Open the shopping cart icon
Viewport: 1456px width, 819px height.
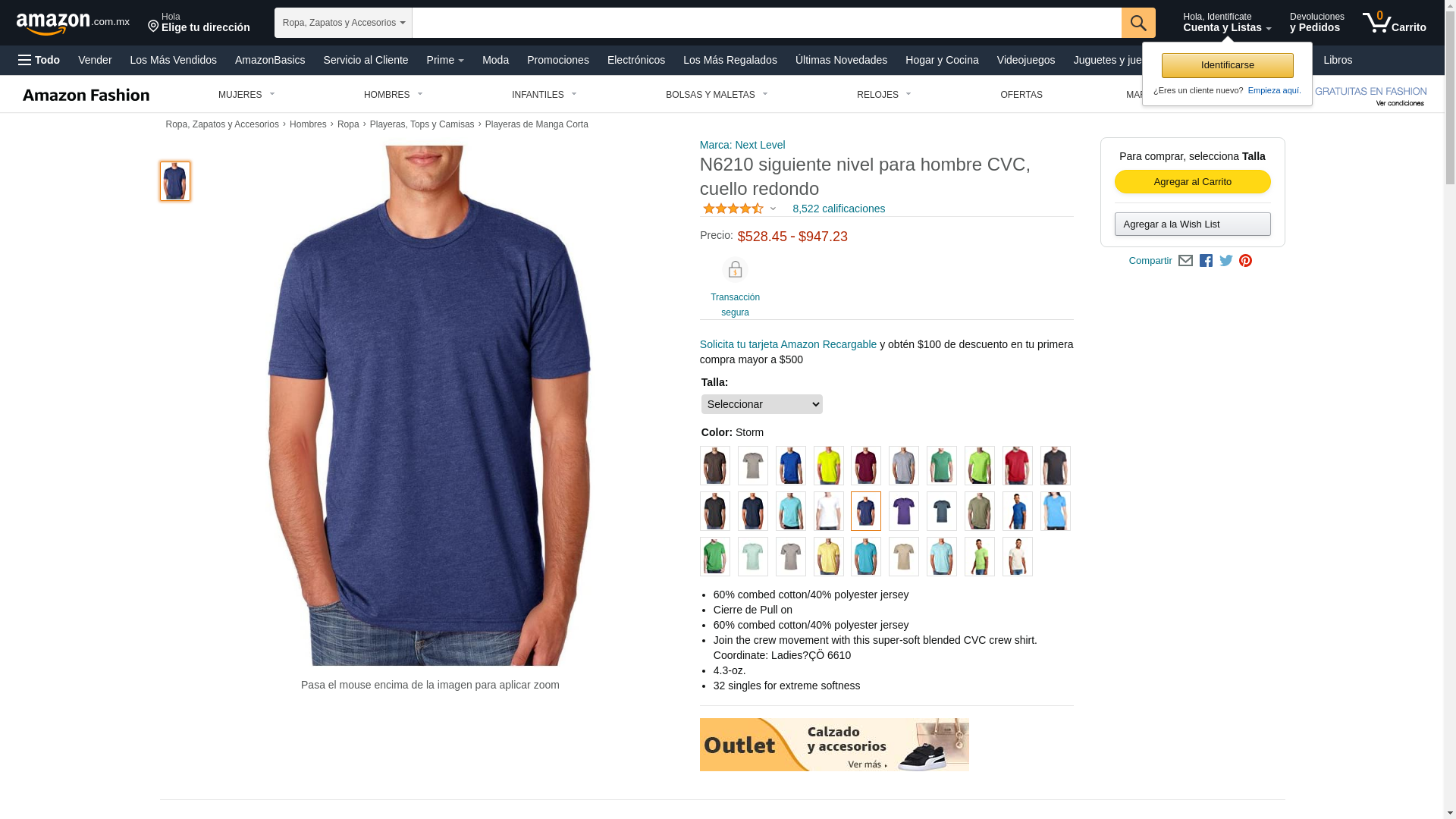click(1394, 22)
